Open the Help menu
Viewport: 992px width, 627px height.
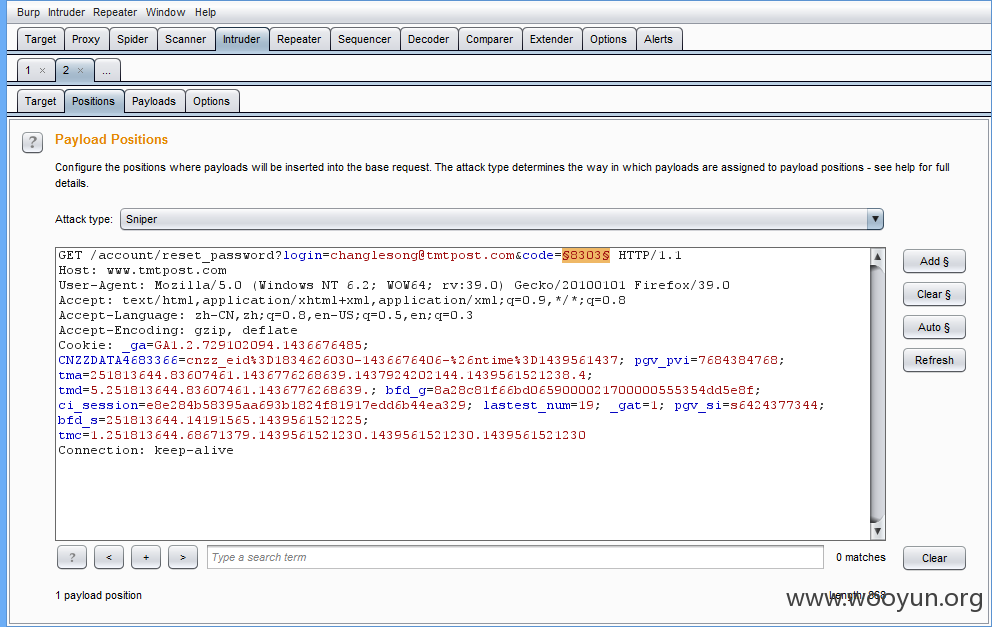pos(205,12)
